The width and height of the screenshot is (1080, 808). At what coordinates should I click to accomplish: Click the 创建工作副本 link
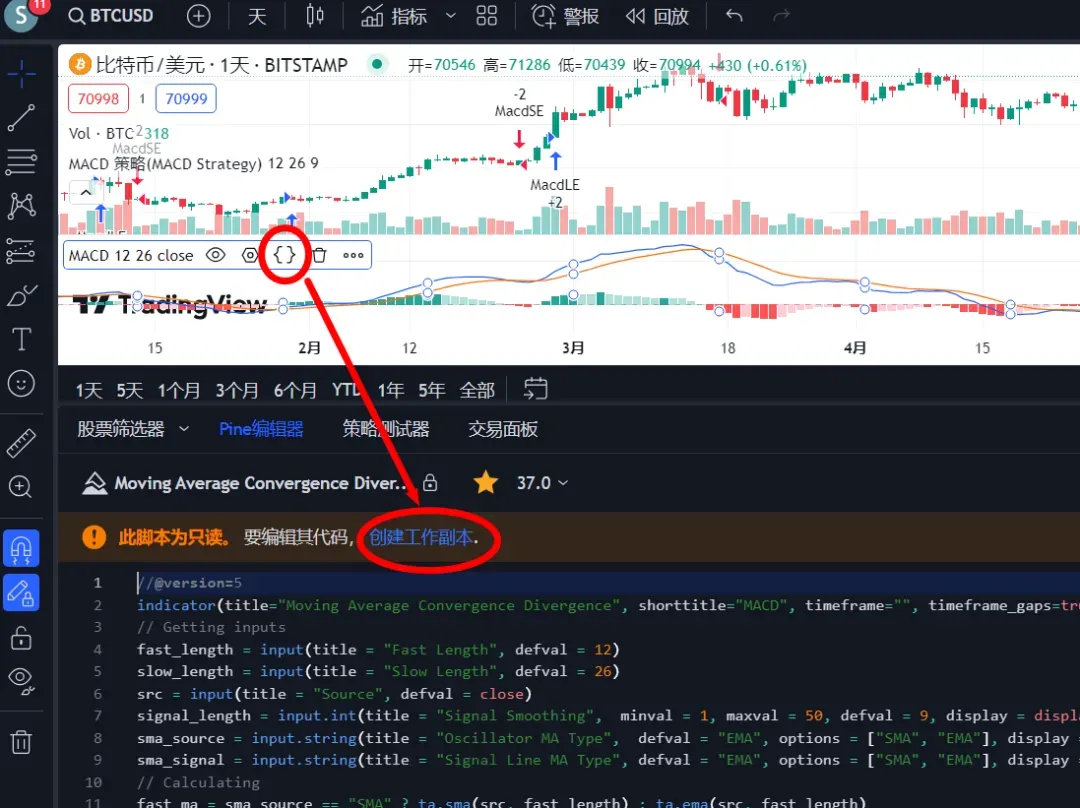coord(421,537)
